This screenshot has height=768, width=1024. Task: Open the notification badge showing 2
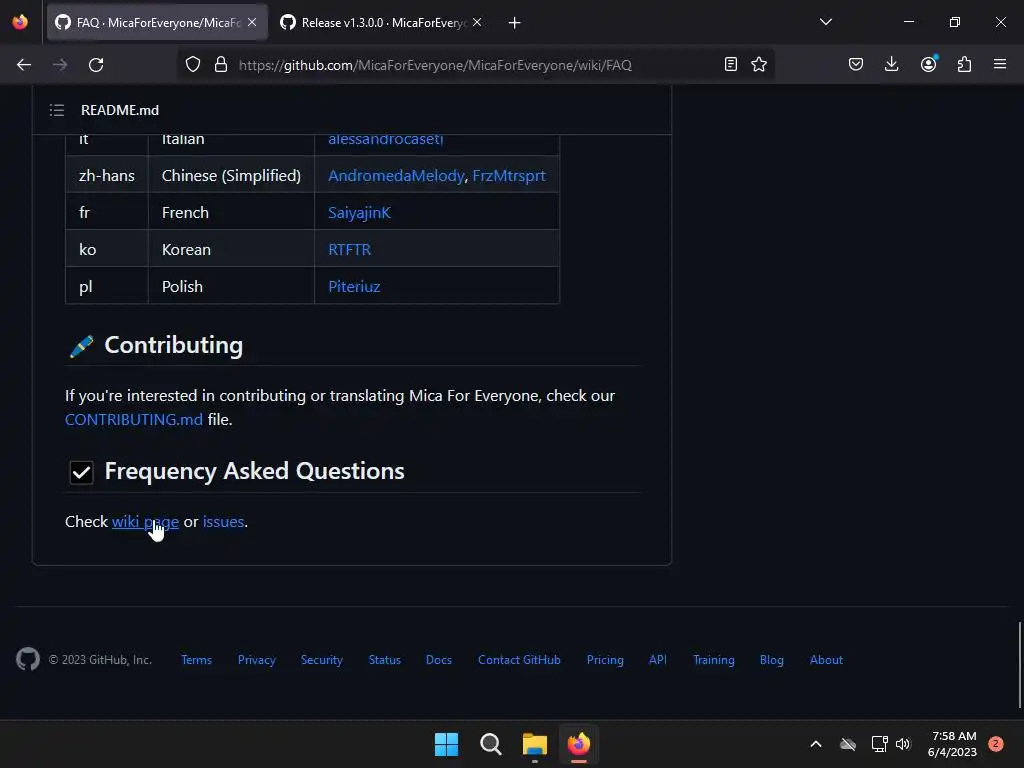[996, 744]
